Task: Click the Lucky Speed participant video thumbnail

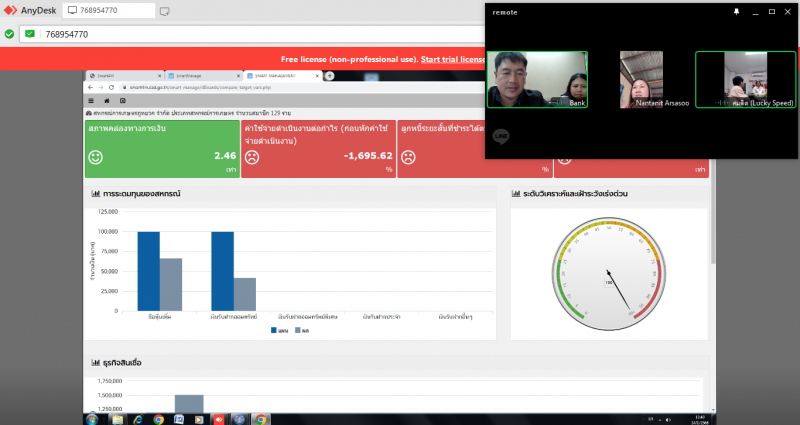Action: click(745, 80)
